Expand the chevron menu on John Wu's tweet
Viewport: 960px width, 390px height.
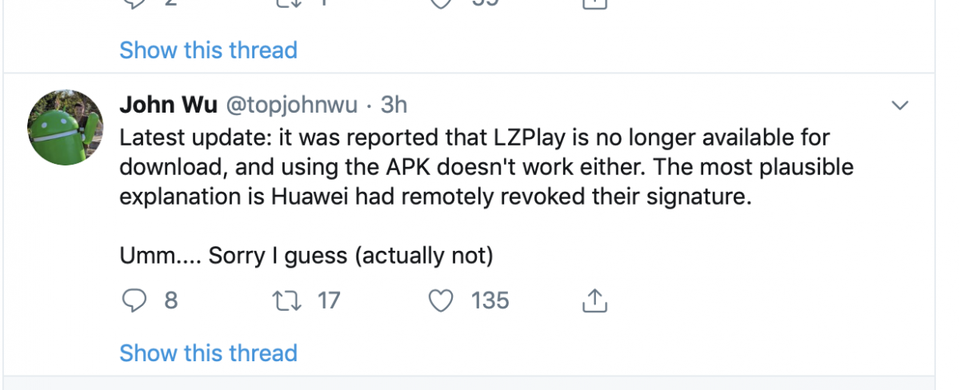click(899, 105)
